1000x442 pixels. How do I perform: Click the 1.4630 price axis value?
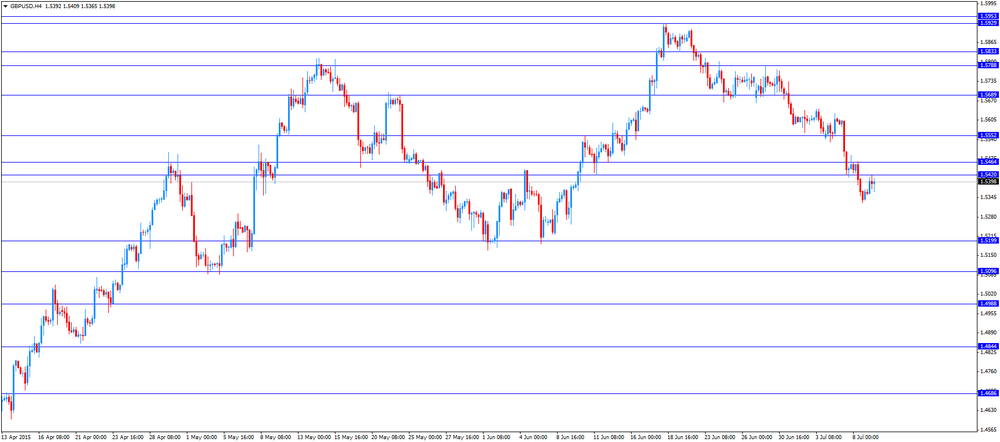pos(989,410)
